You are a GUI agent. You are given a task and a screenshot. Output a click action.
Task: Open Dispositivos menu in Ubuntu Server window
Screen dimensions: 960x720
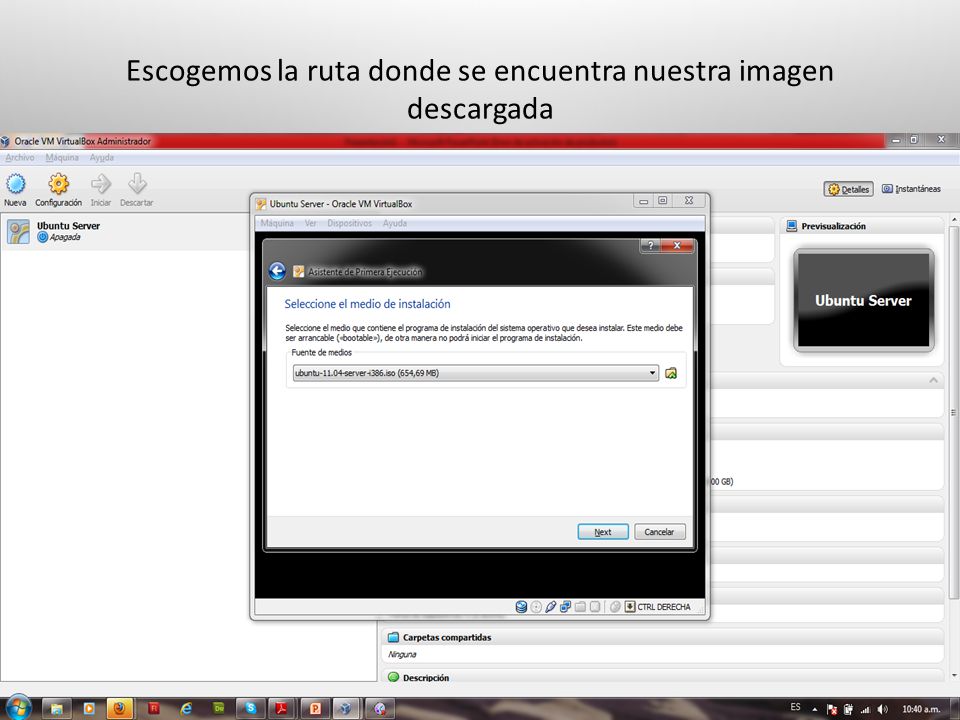point(350,223)
